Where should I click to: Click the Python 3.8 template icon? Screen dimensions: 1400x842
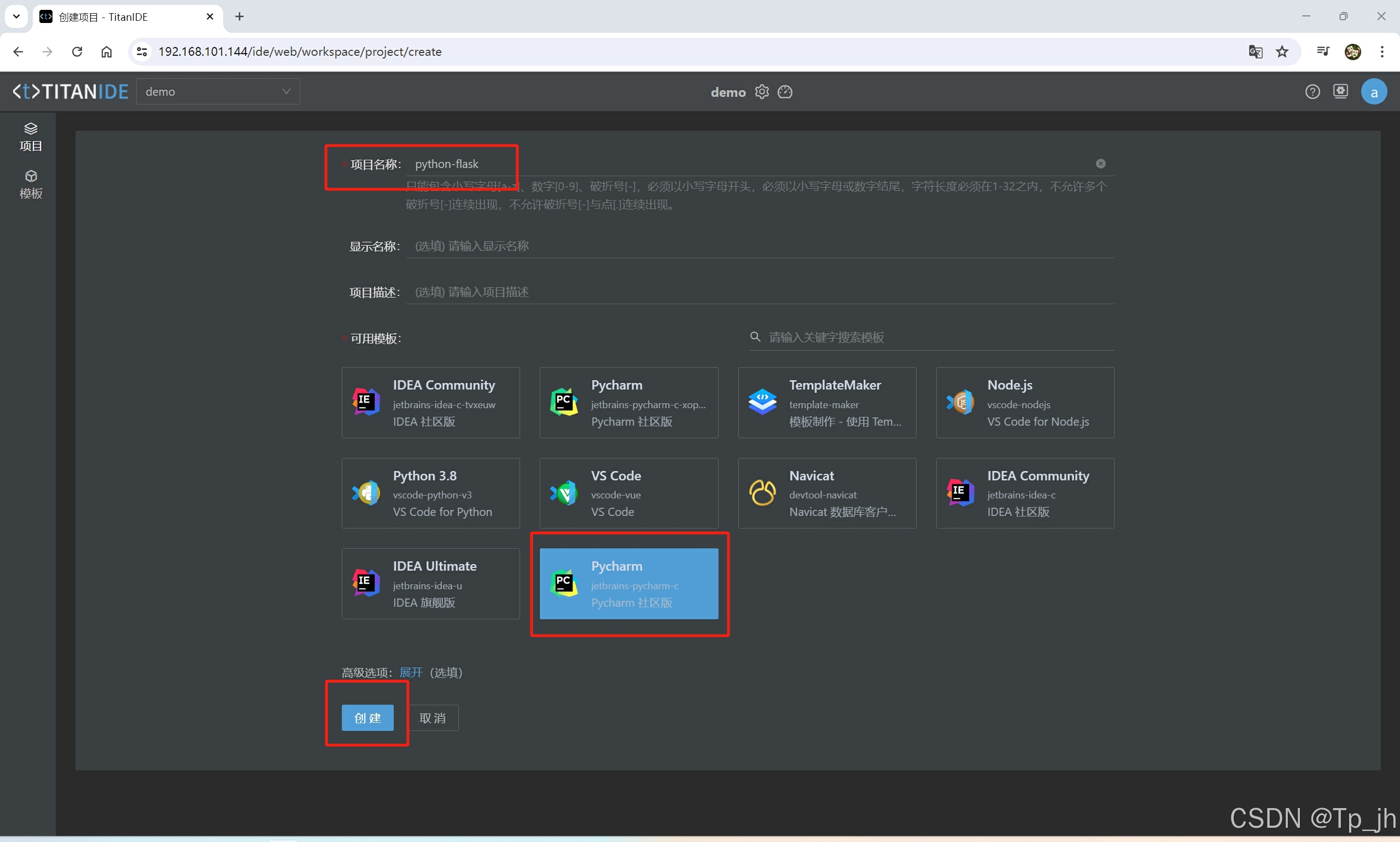(x=366, y=492)
